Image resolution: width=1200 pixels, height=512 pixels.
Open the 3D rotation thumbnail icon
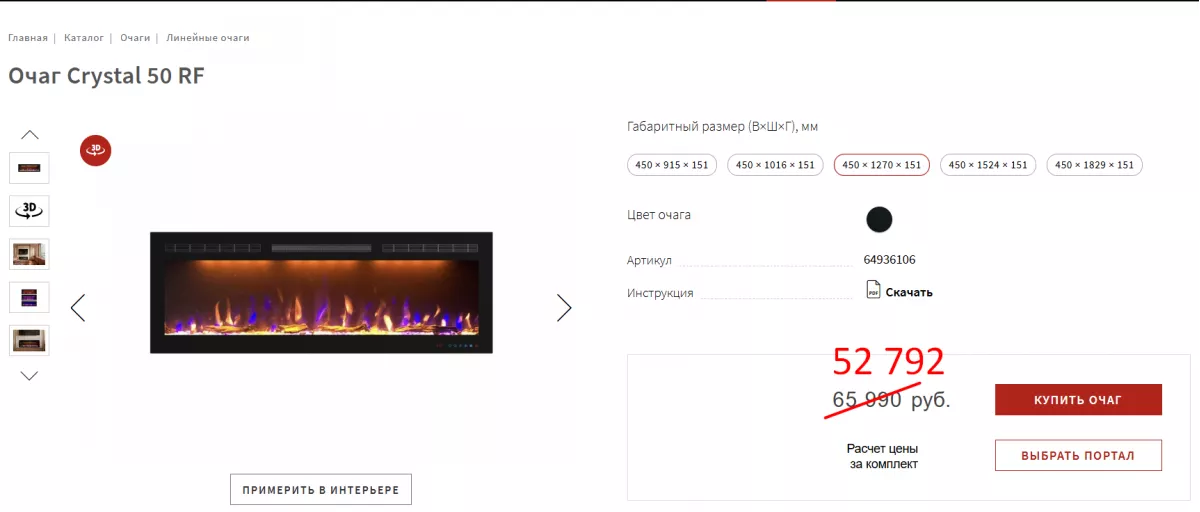pyautogui.click(x=29, y=210)
